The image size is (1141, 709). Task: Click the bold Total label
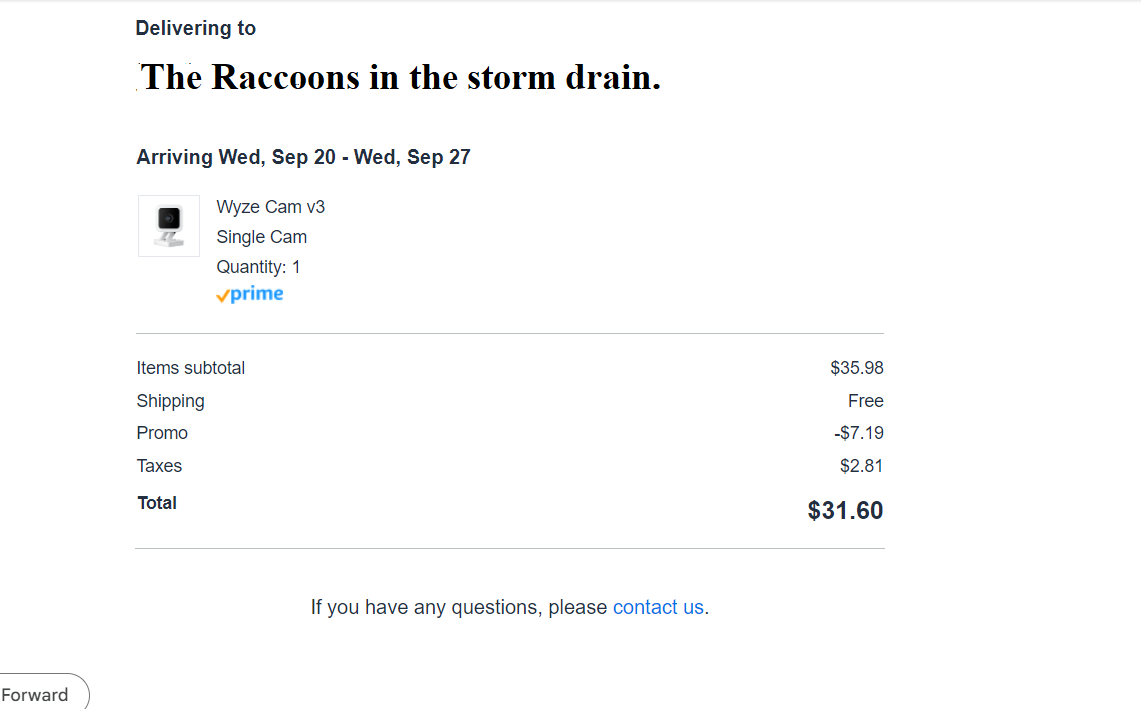pos(157,503)
